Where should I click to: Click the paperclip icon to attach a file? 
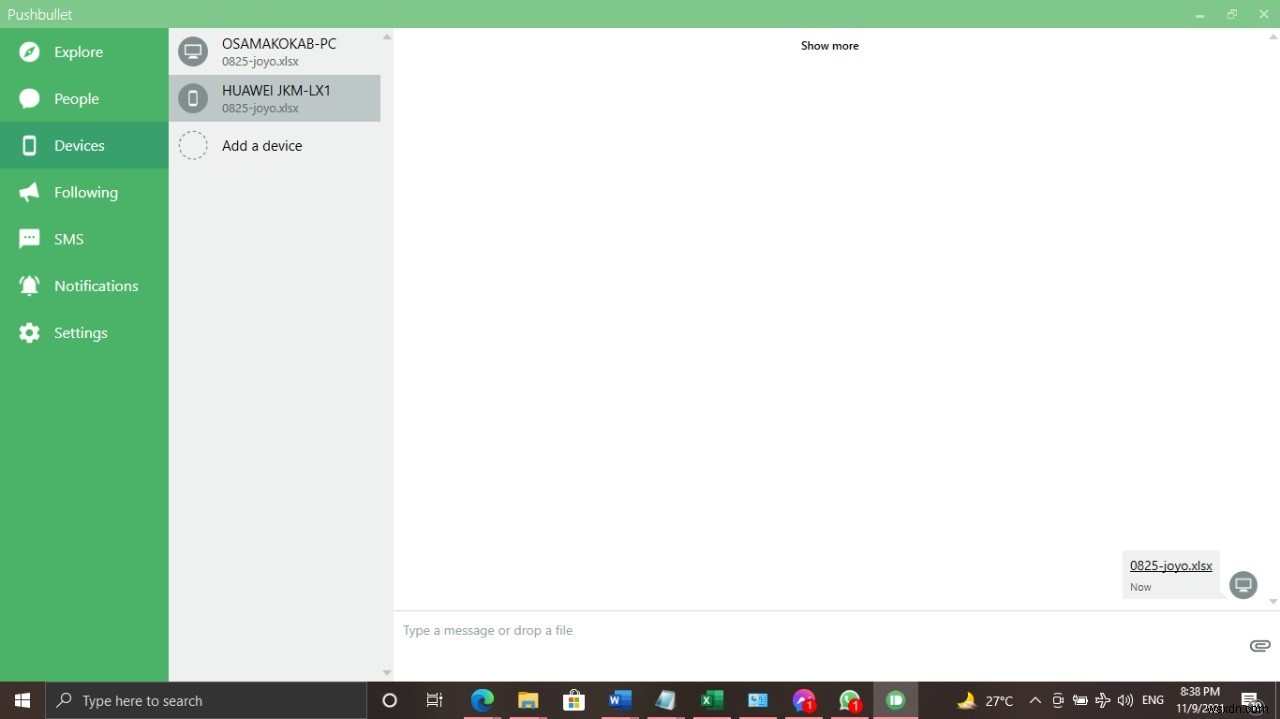pyautogui.click(x=1259, y=646)
